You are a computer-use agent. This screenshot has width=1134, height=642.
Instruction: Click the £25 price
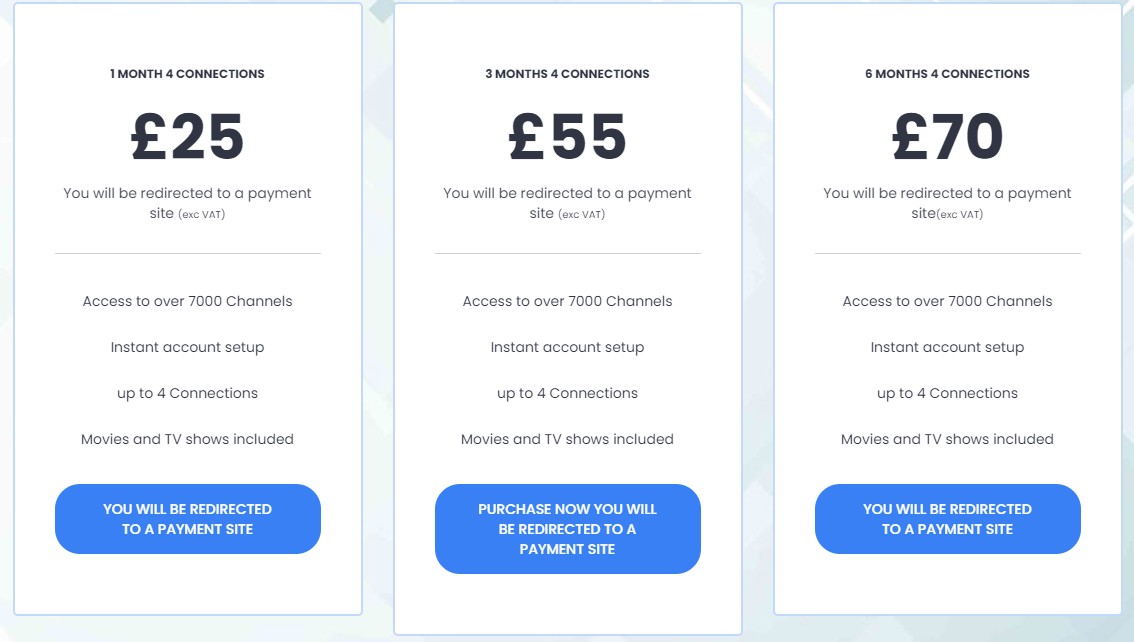pos(187,137)
